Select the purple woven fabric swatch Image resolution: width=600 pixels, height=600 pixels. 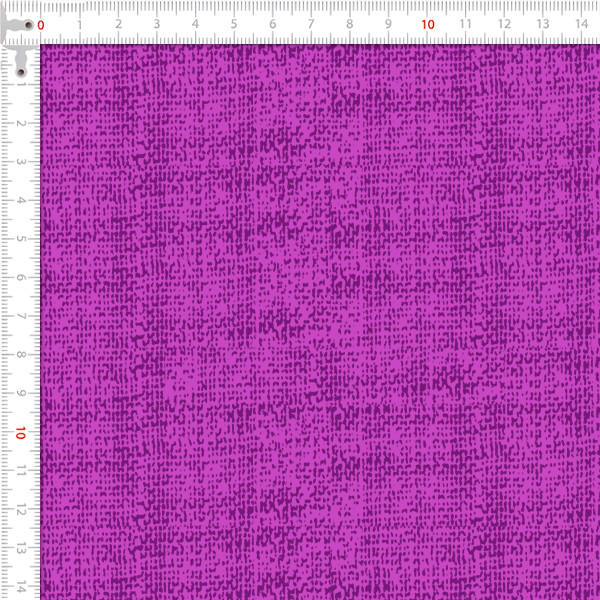pos(320,320)
